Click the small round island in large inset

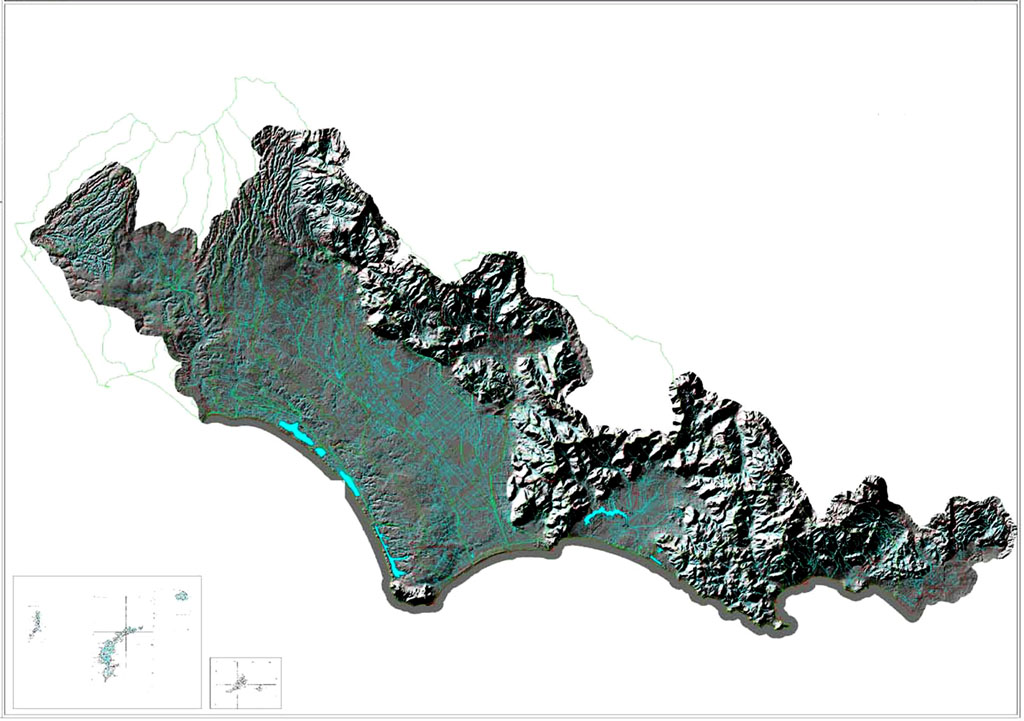tap(182, 596)
